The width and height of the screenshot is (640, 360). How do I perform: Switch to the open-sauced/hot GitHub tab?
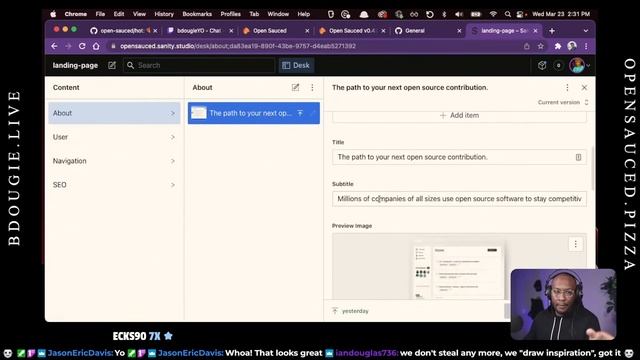tap(122, 31)
